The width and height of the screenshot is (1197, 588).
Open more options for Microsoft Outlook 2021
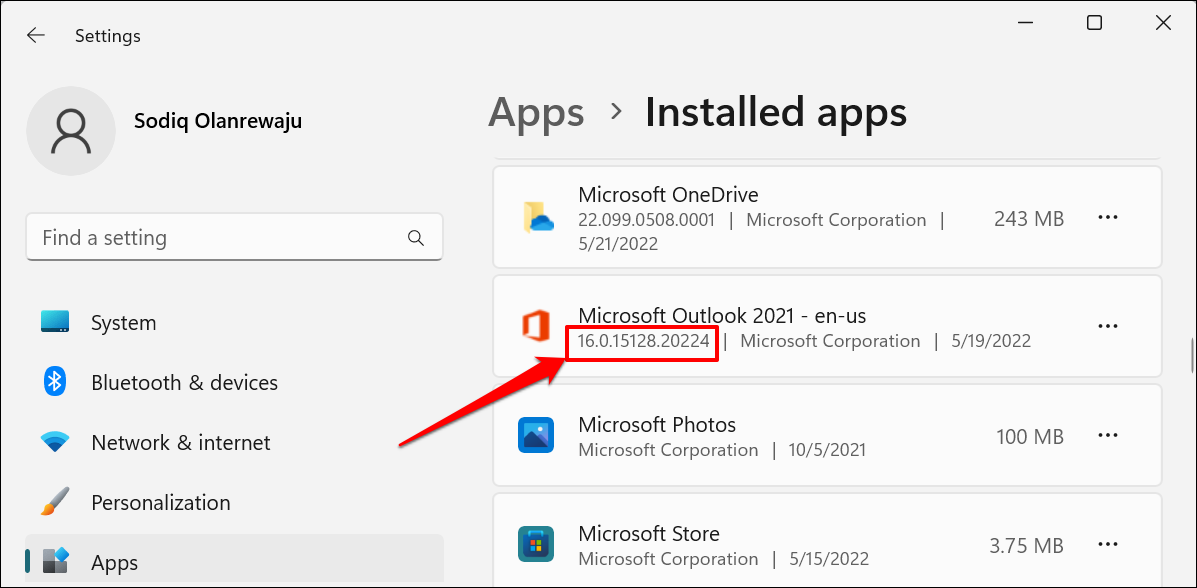point(1108,327)
